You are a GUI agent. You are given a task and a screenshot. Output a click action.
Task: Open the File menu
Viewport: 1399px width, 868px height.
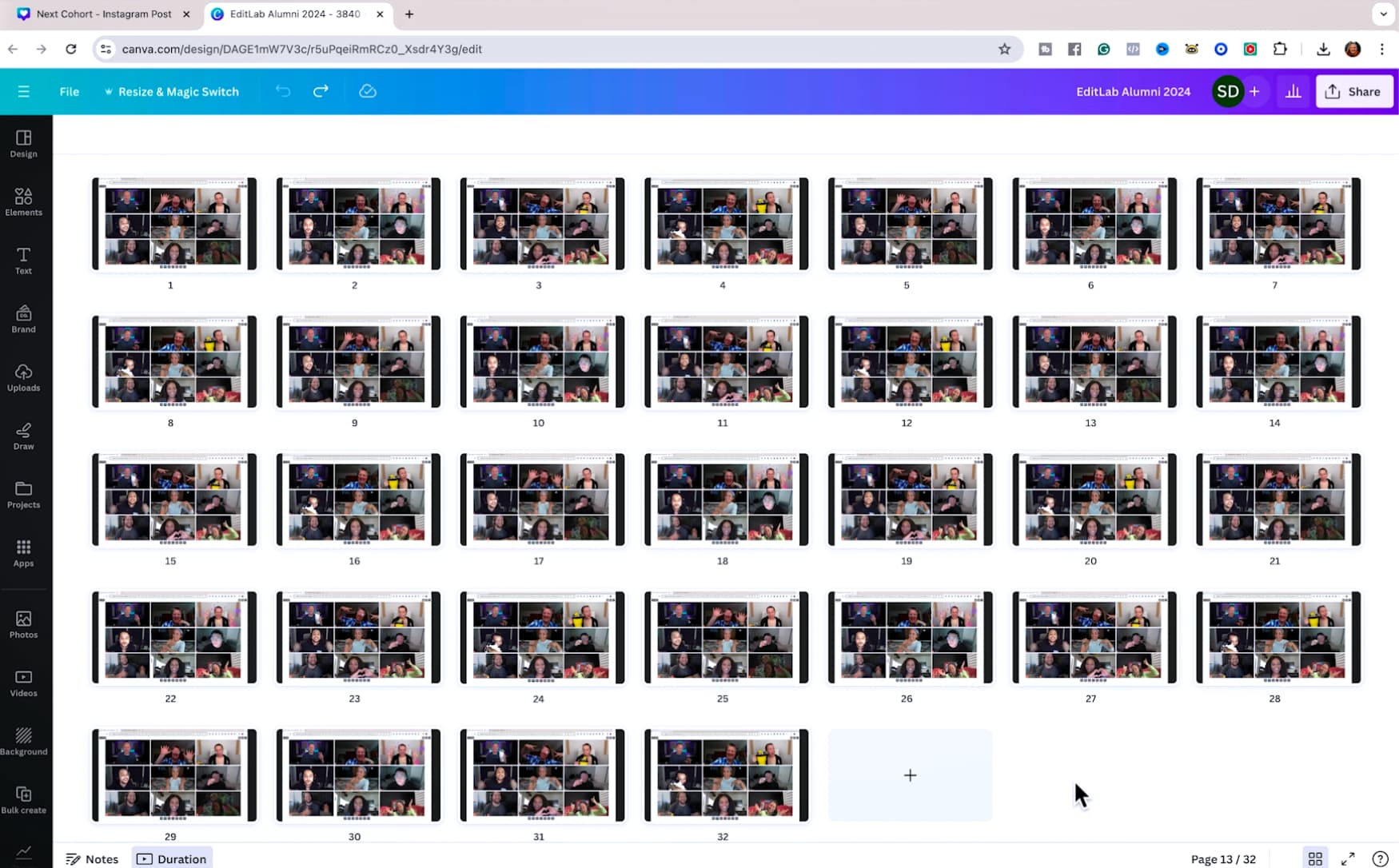[70, 91]
